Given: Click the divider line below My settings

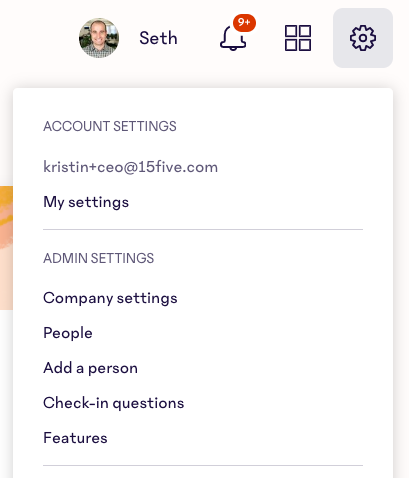Looking at the screenshot, I should pyautogui.click(x=203, y=229).
